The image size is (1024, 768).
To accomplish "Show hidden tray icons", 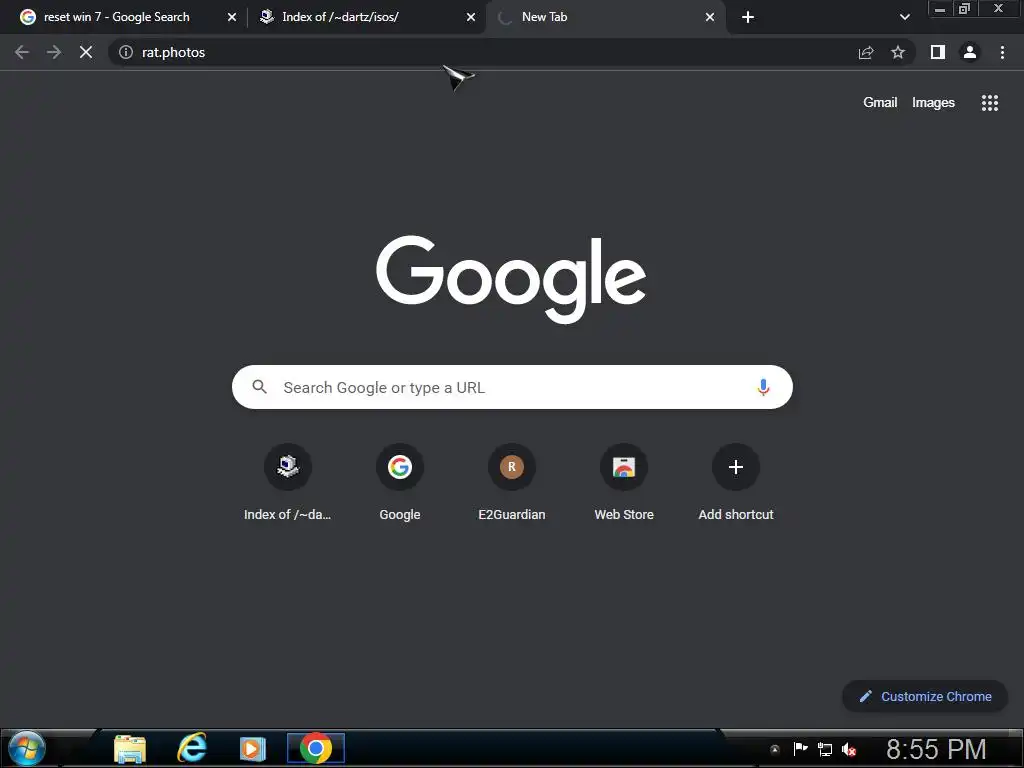I will click(x=775, y=750).
